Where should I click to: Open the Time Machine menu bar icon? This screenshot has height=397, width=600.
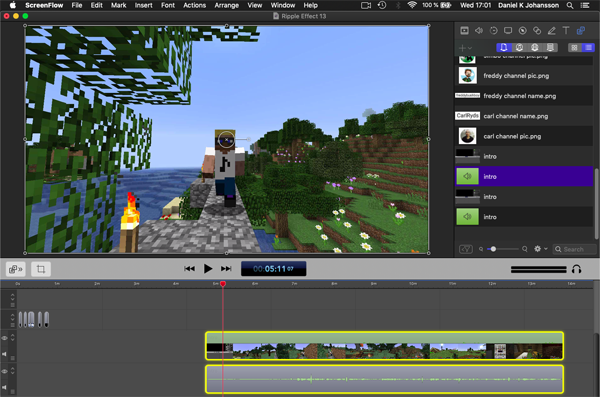[x=382, y=5]
